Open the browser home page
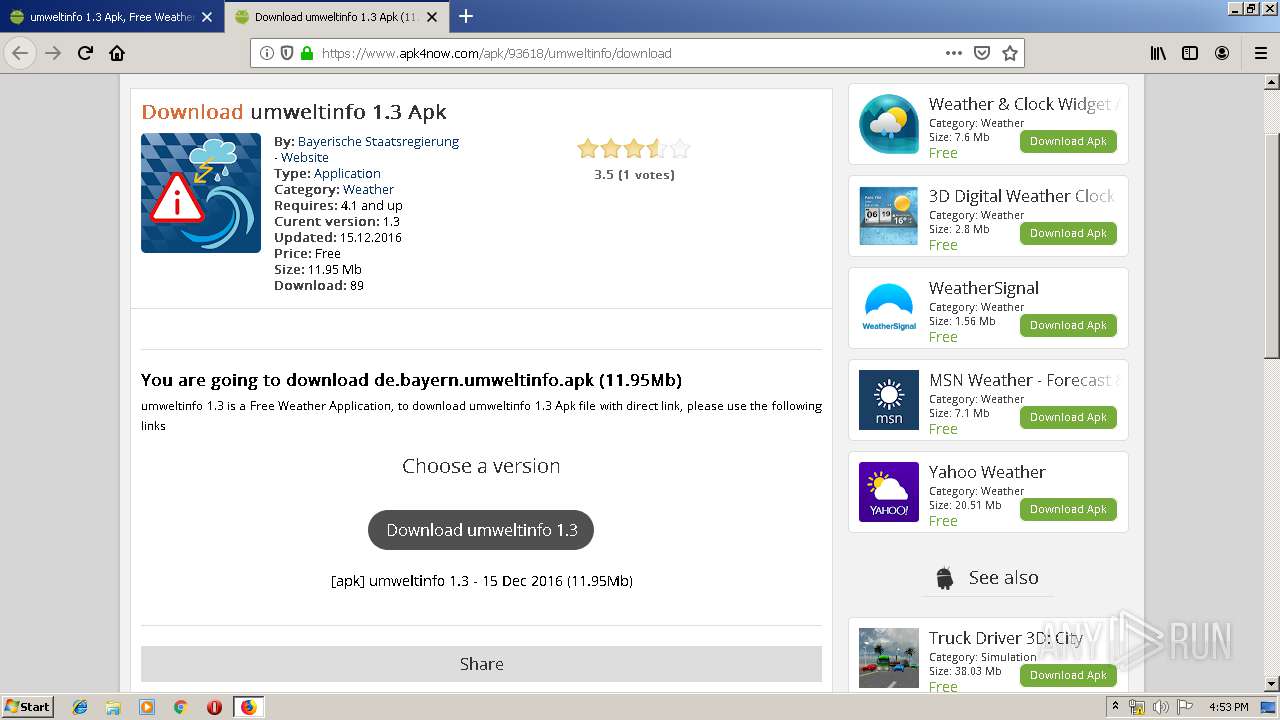 [x=117, y=53]
